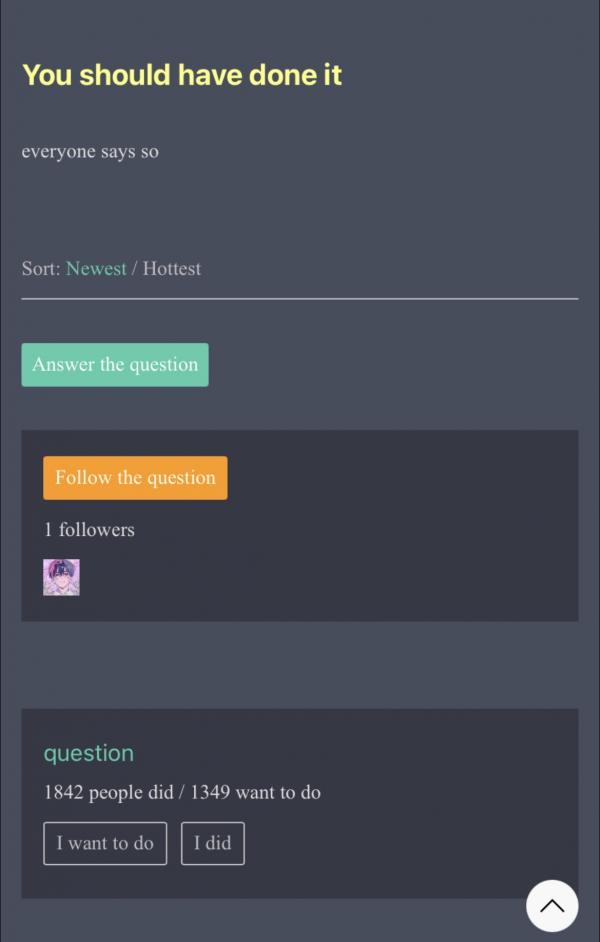
Task: Toggle the I want to do option
Action: coord(105,843)
